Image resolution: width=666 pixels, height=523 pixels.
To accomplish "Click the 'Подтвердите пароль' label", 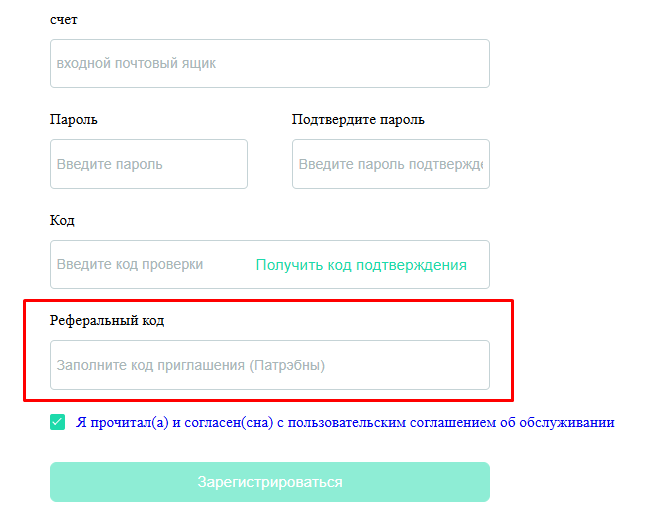I will [x=358, y=120].
